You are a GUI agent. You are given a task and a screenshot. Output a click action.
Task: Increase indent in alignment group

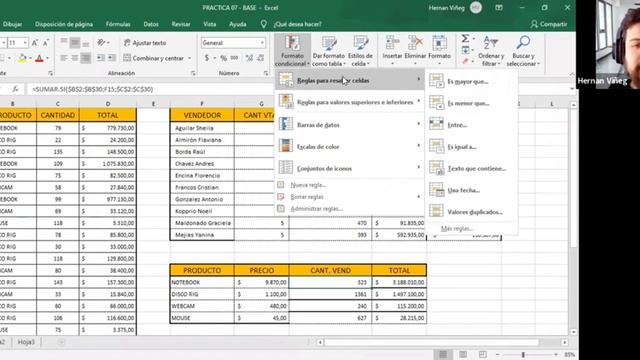[111, 58]
